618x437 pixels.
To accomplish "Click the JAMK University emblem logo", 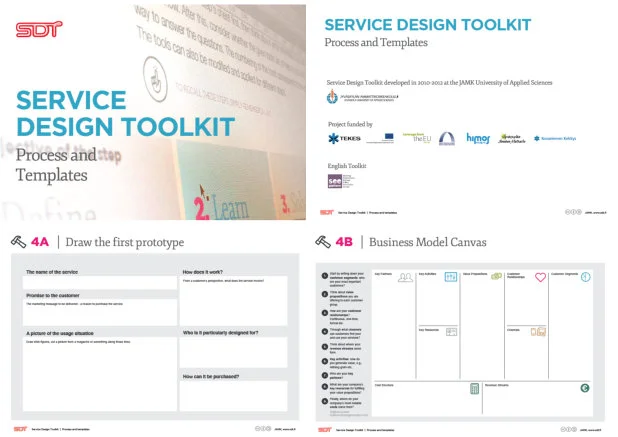I will (x=332, y=97).
